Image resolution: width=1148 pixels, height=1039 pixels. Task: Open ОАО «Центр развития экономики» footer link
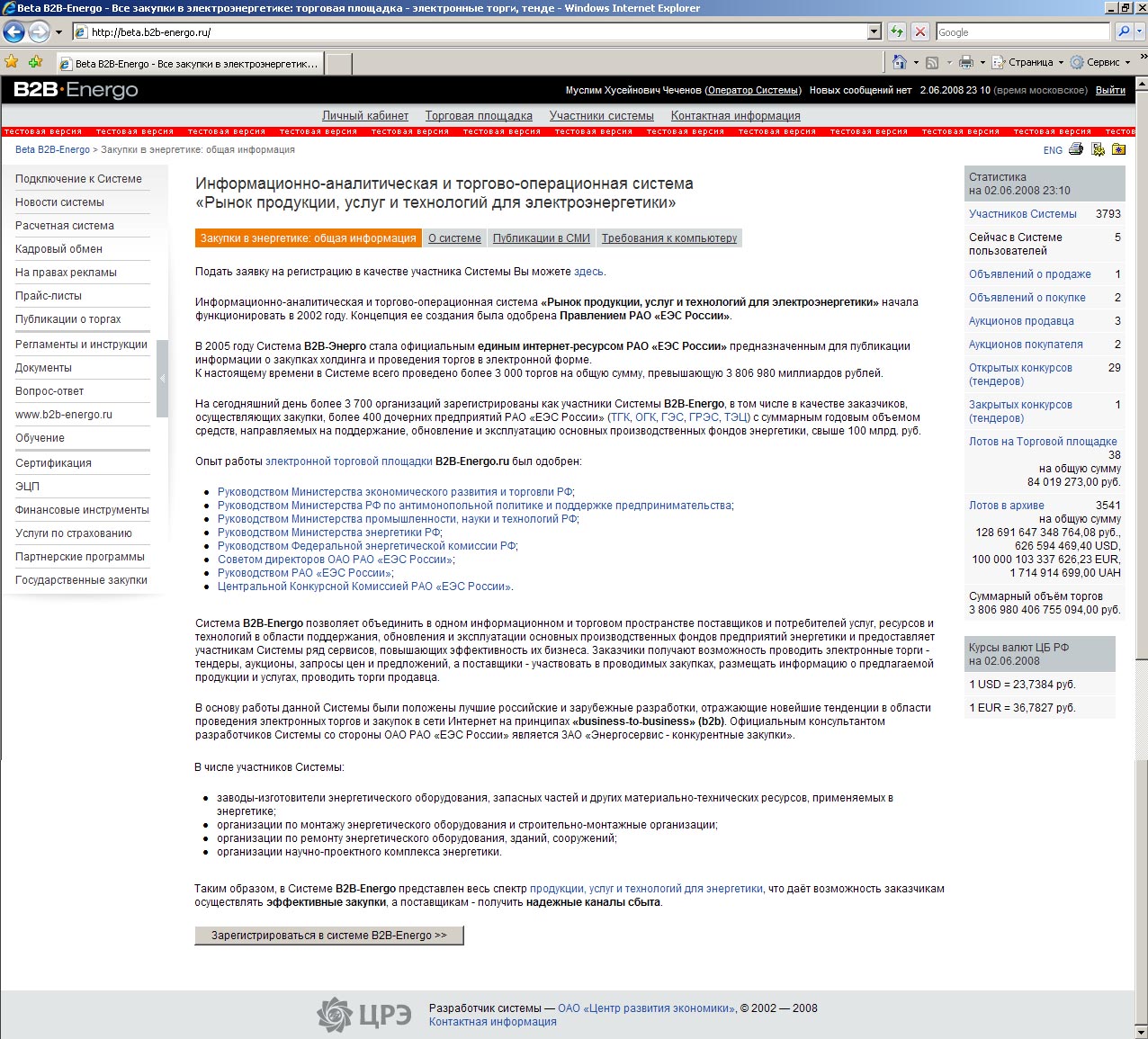click(646, 1008)
